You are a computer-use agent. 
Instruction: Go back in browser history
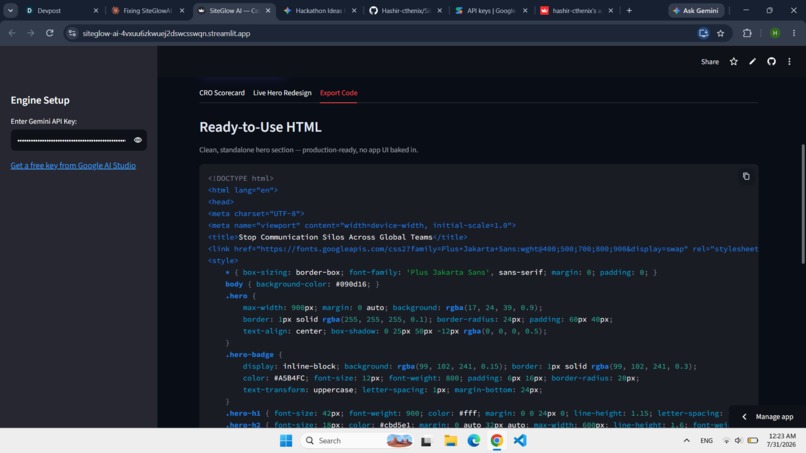pyautogui.click(x=12, y=33)
